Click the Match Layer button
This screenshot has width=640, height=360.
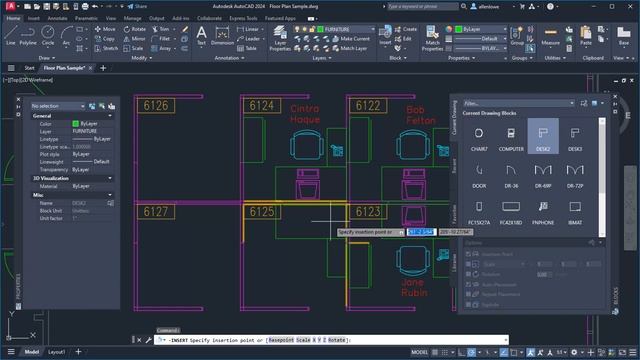coord(350,48)
